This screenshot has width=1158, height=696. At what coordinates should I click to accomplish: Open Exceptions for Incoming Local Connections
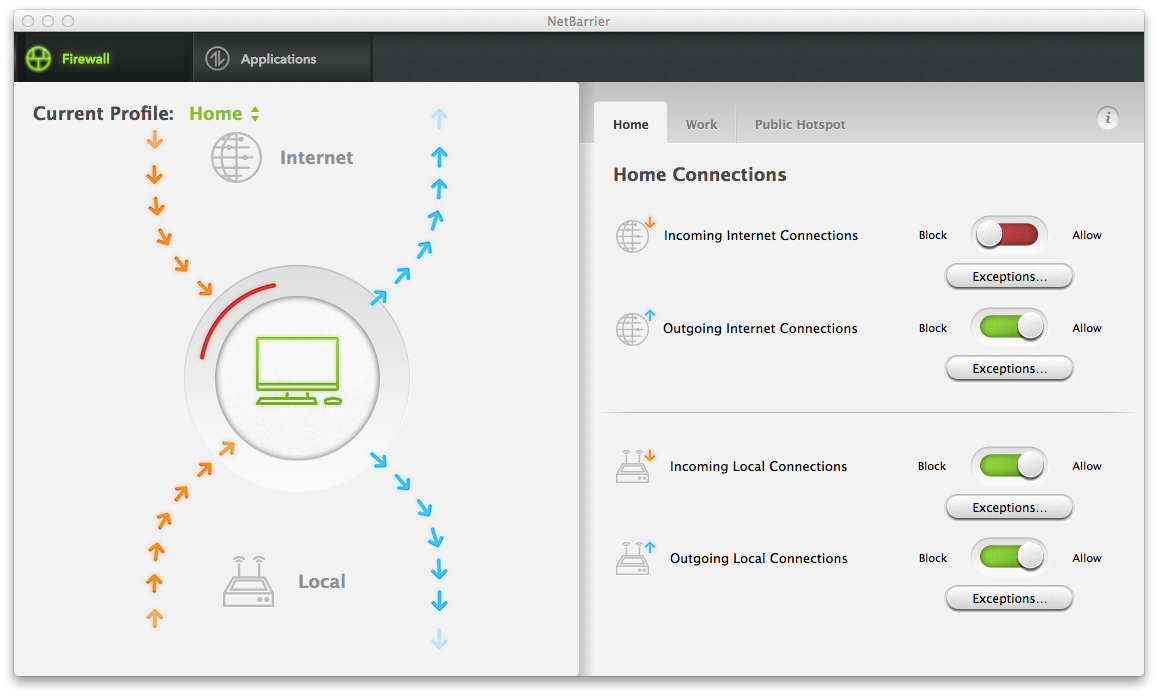[1009, 507]
